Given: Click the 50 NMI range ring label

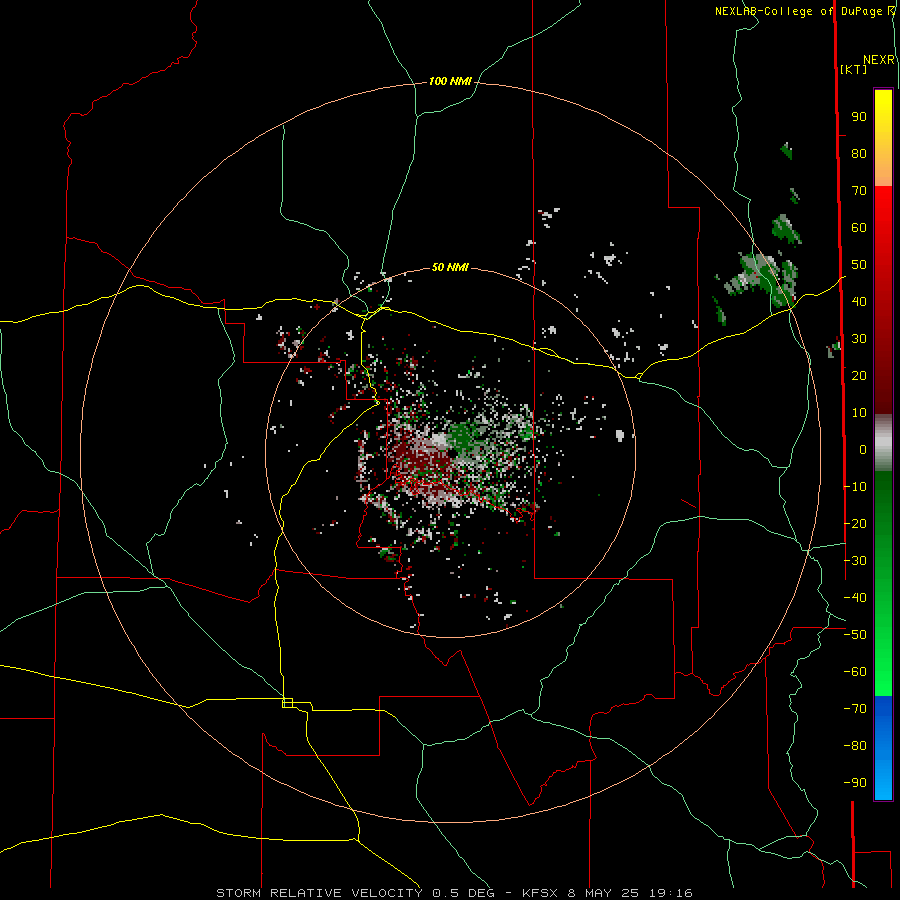Looking at the screenshot, I should [450, 267].
